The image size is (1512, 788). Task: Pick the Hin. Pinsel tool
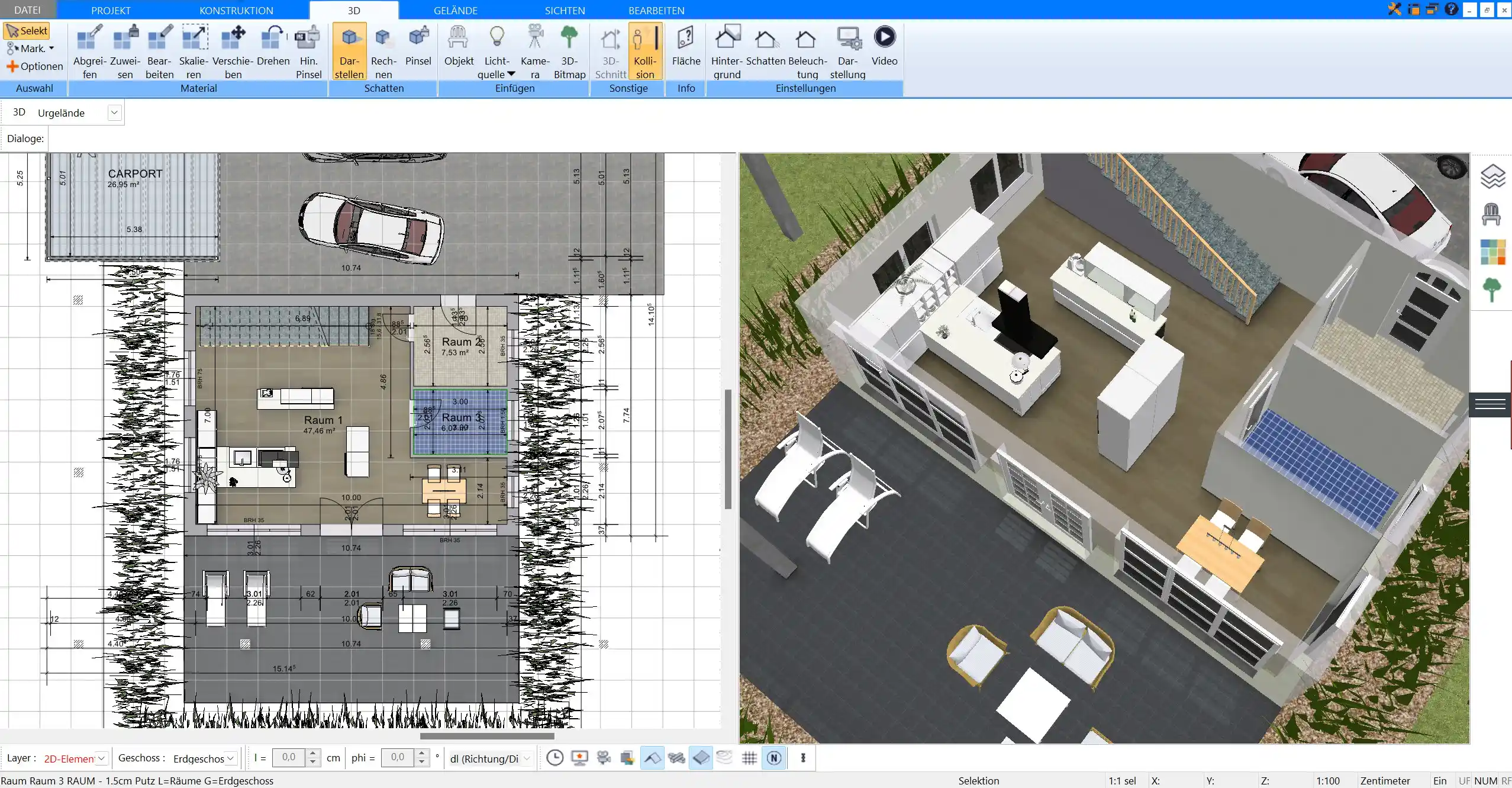pos(308,52)
